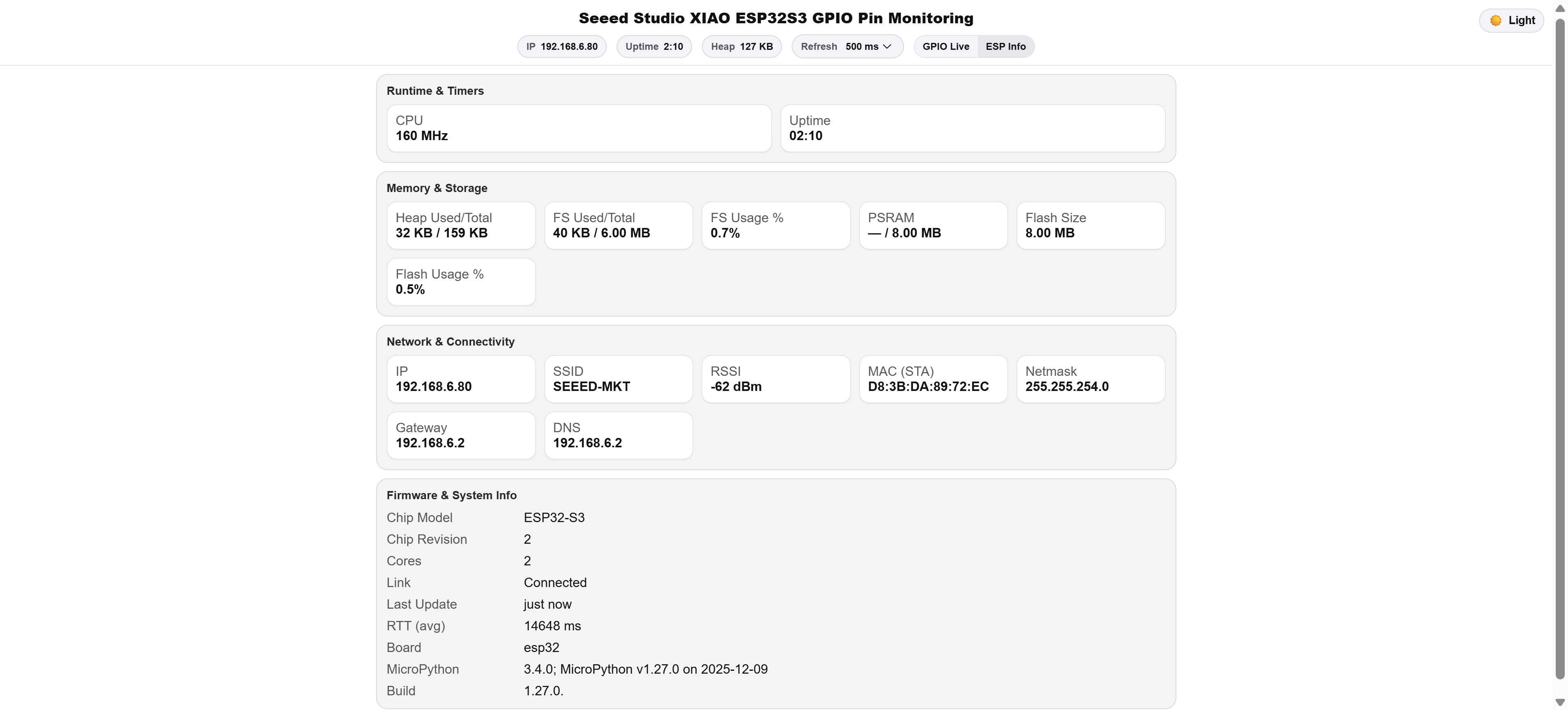1568x710 pixels.
Task: Click the CPU 160 MHz card
Action: (579, 128)
